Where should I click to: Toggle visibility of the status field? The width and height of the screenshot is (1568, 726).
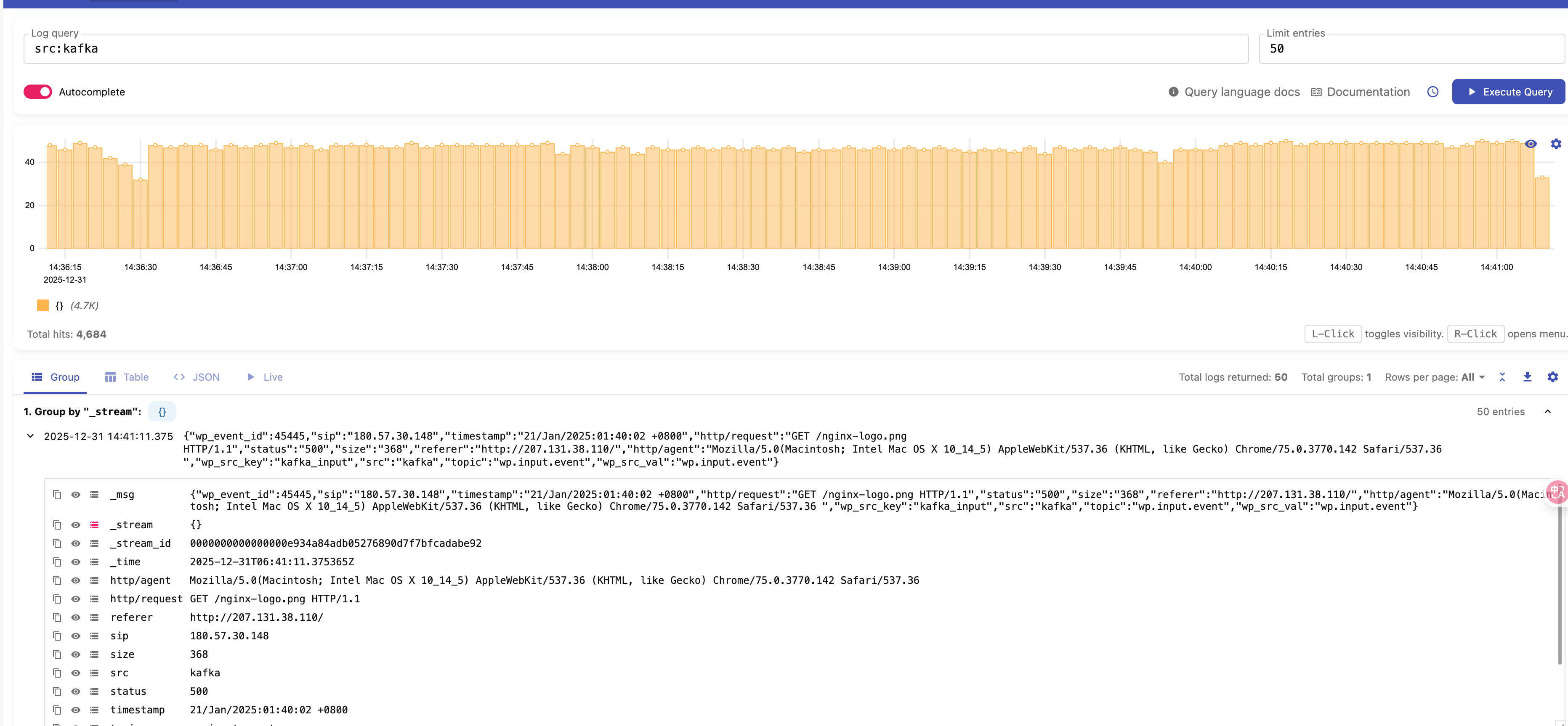75,692
